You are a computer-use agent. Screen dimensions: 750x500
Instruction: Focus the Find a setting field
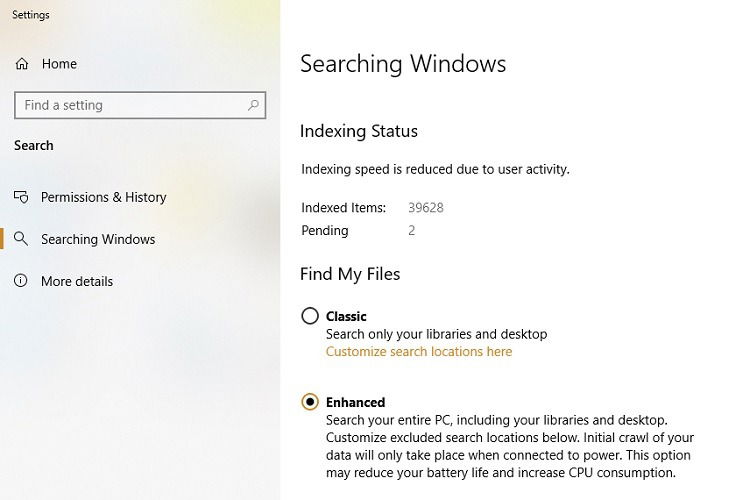[140, 105]
